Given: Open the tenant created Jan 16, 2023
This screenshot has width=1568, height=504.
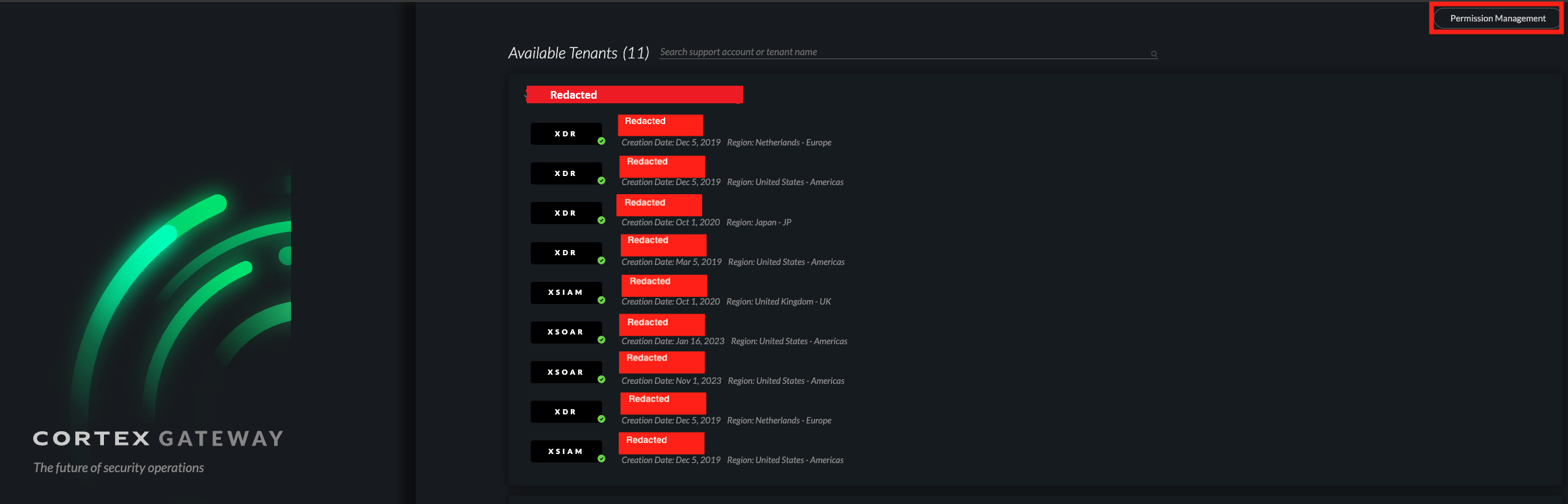Looking at the screenshot, I should click(x=661, y=325).
